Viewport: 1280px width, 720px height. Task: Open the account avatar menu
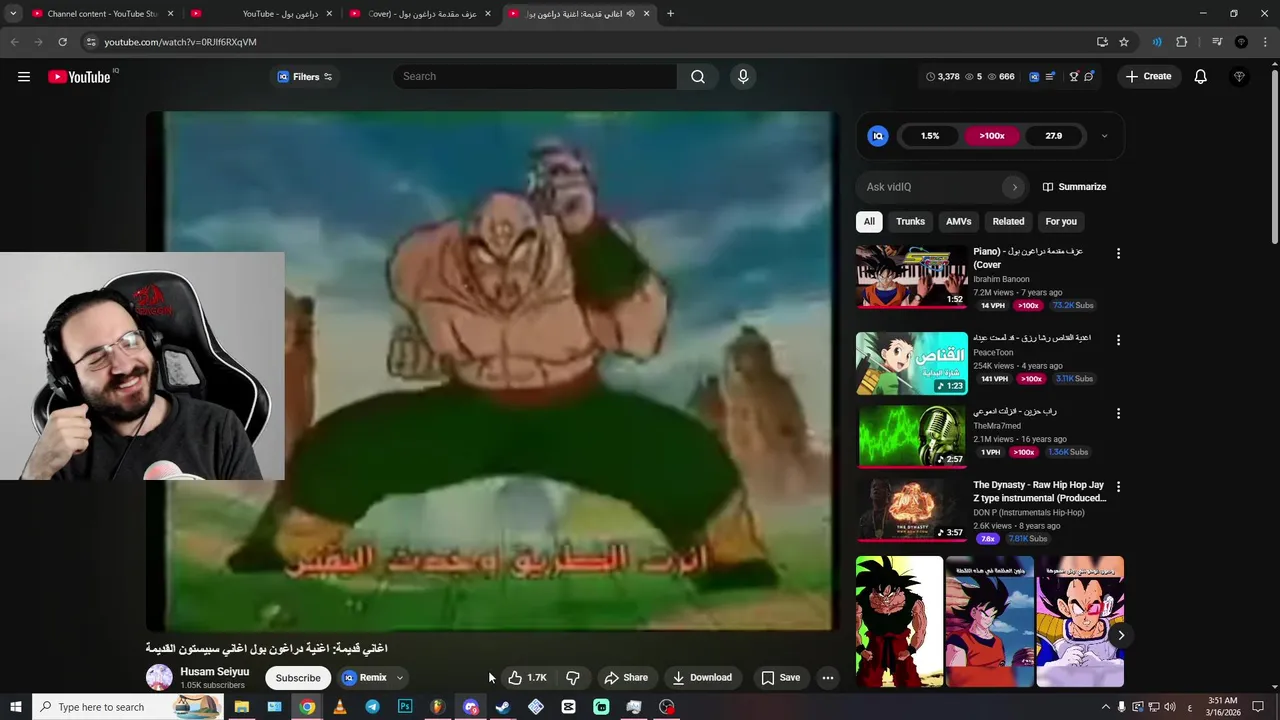point(1240,76)
